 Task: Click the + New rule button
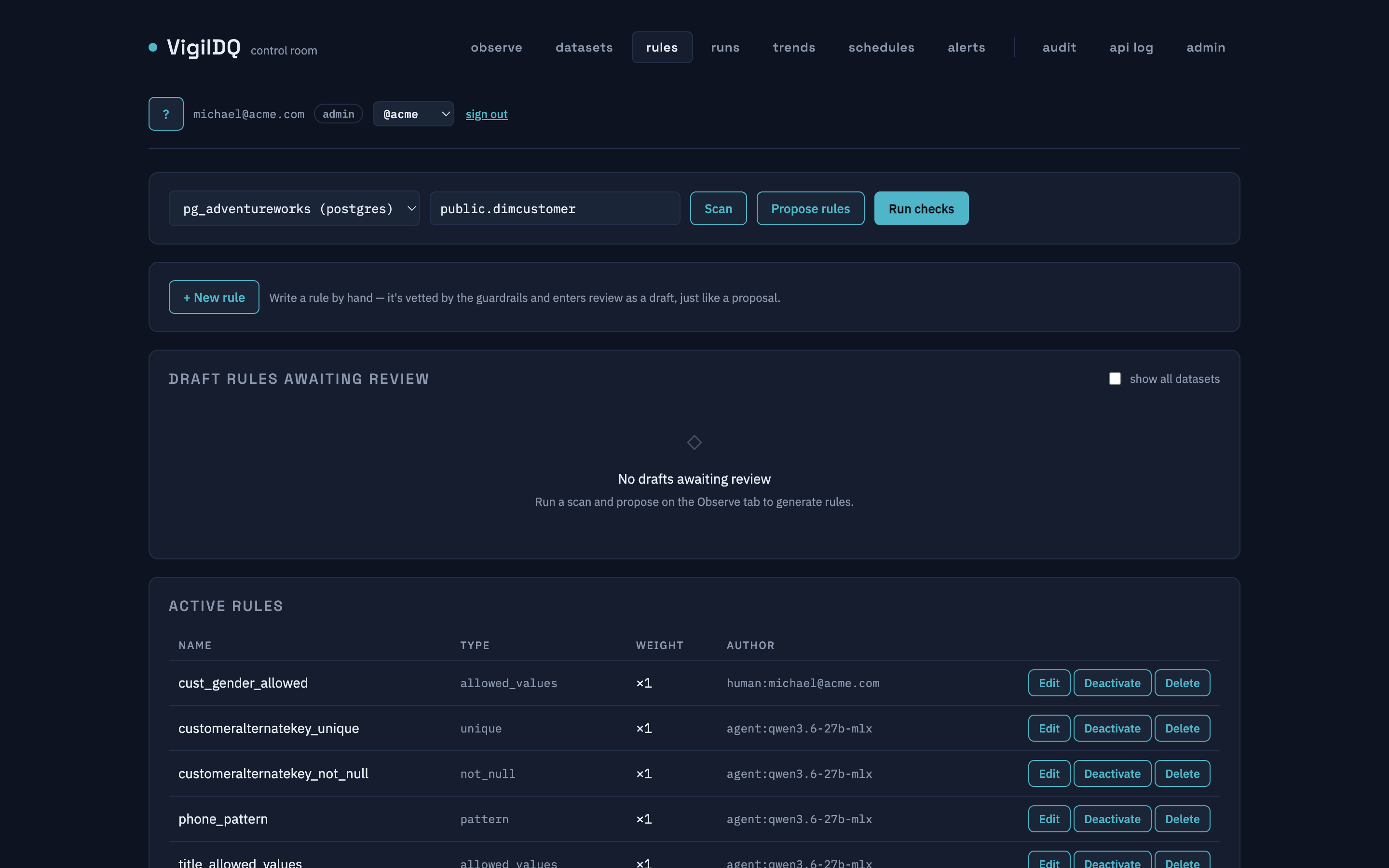[214, 298]
